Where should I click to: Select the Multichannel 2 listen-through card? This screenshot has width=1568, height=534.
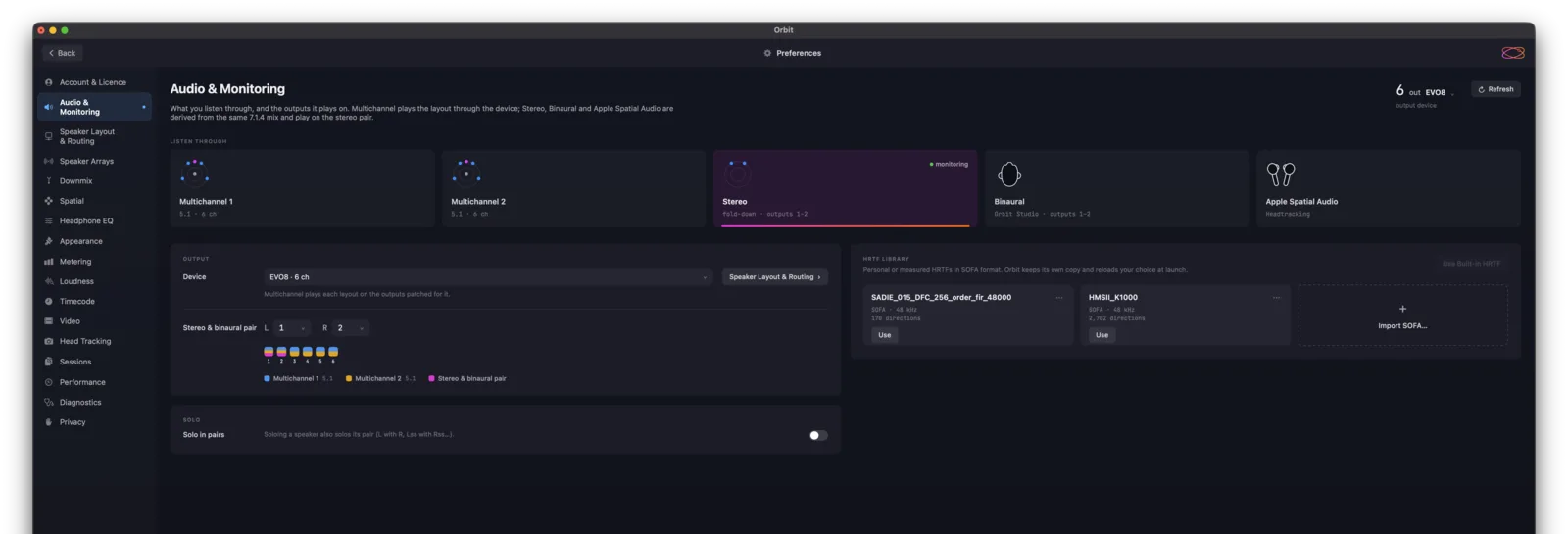click(x=573, y=188)
